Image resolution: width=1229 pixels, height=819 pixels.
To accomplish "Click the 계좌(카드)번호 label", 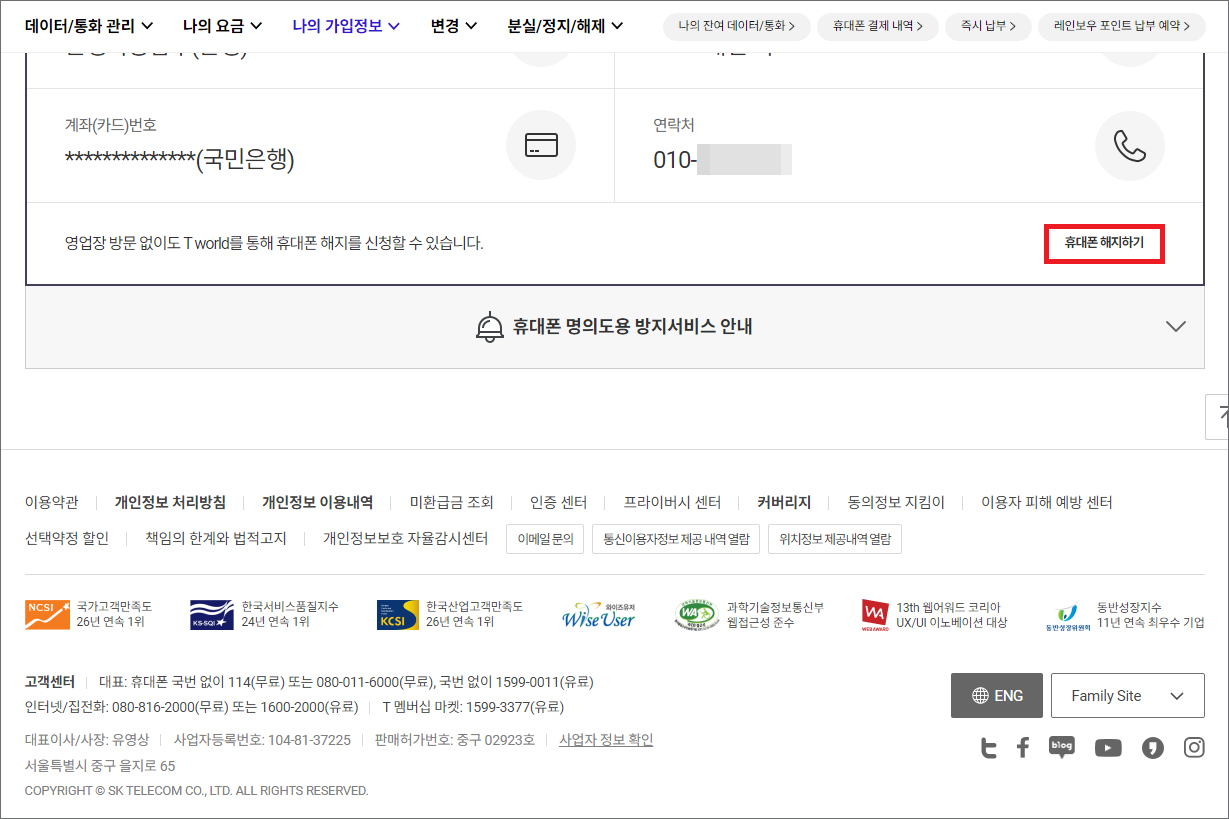I will tap(111, 125).
